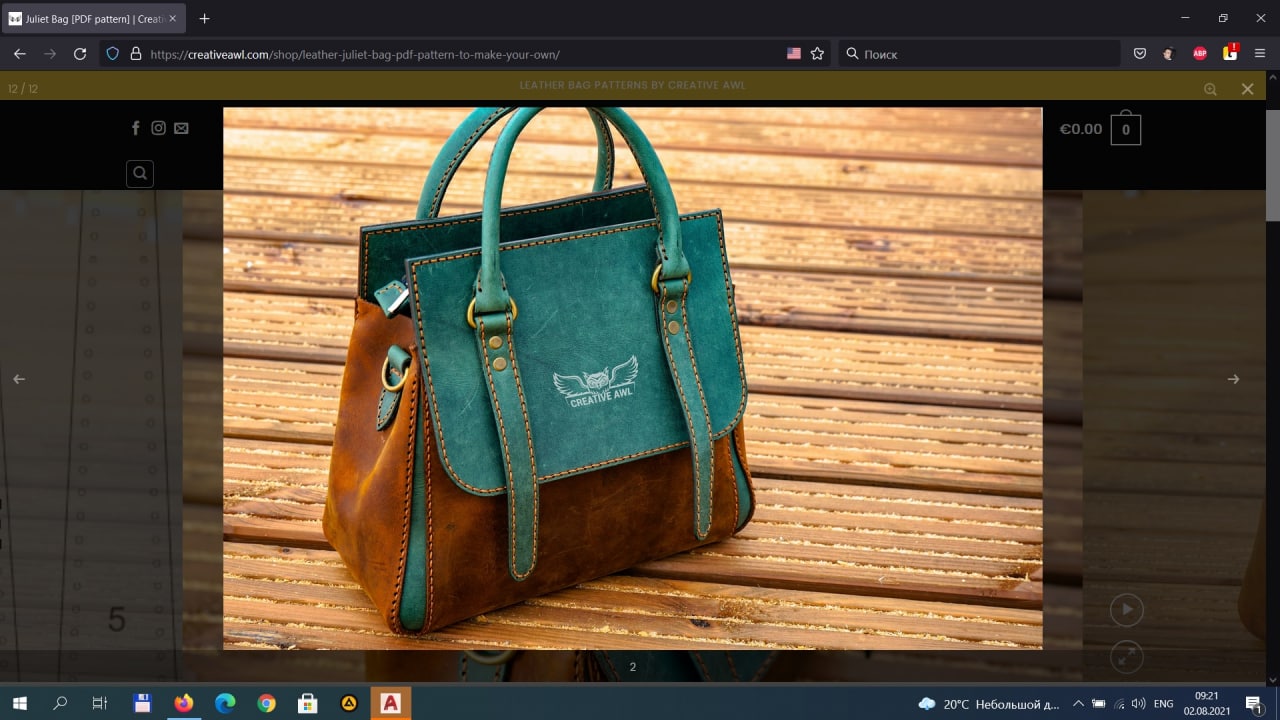Image resolution: width=1280 pixels, height=720 pixels.
Task: Zoom the lightbox image with magnifier icon
Action: [x=1210, y=89]
